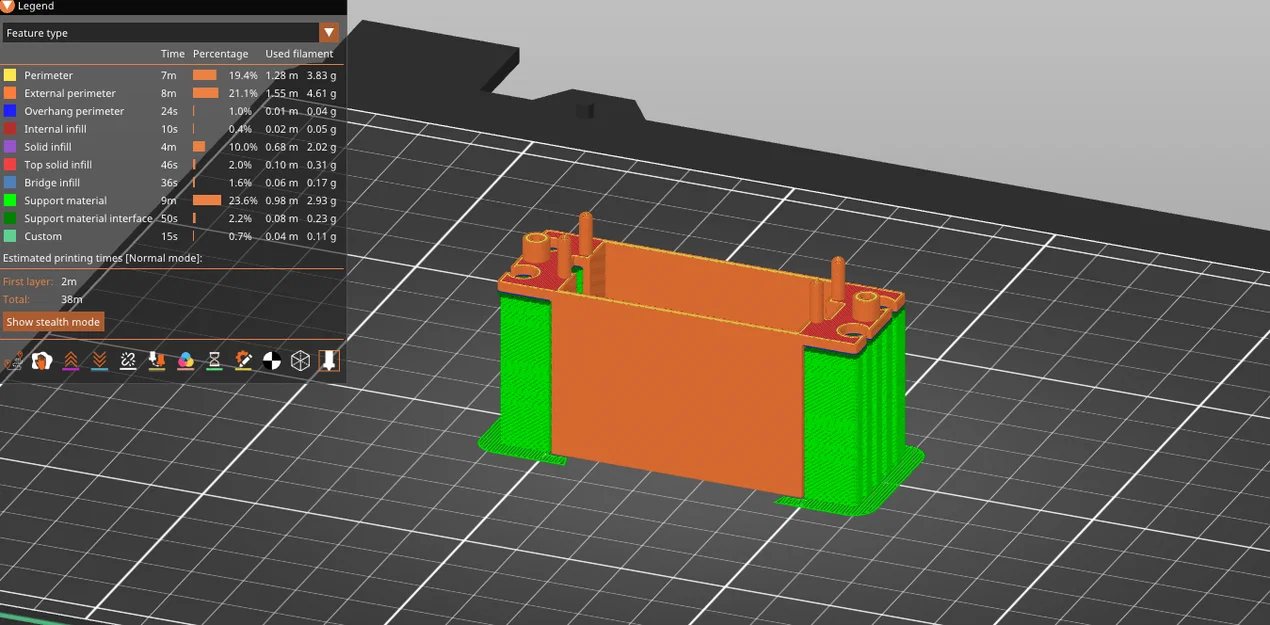Click the Used filament column header
The image size is (1270, 625).
(x=299, y=54)
